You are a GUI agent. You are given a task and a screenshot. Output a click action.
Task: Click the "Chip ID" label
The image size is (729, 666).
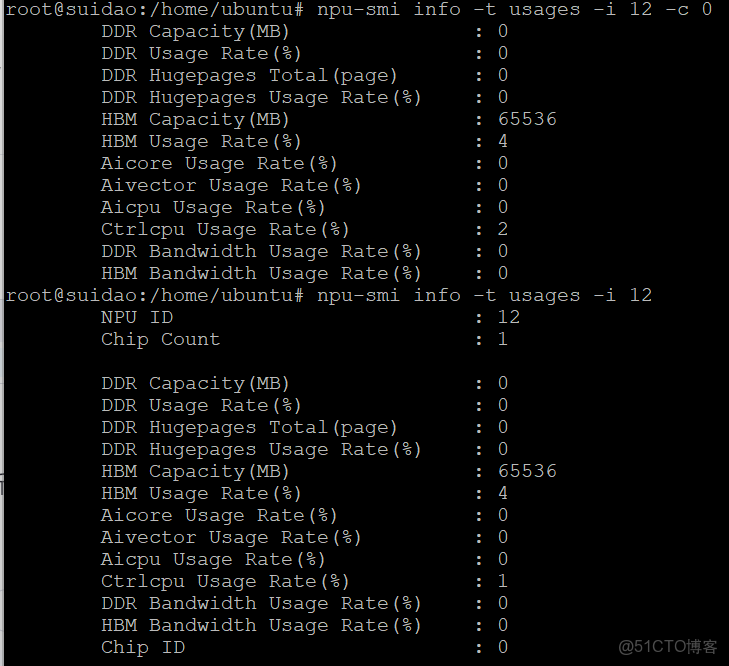pos(143,647)
